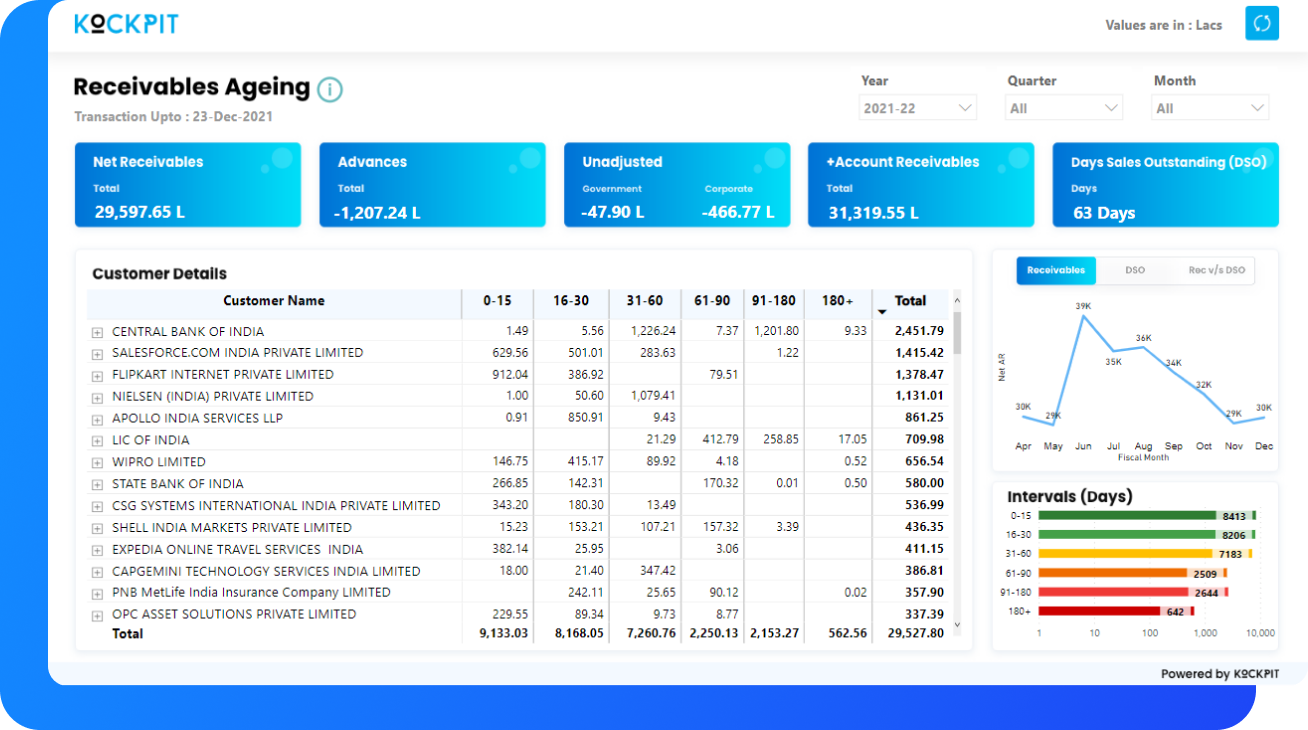Click the 412.79 LIC 61-90 cell

(x=720, y=440)
